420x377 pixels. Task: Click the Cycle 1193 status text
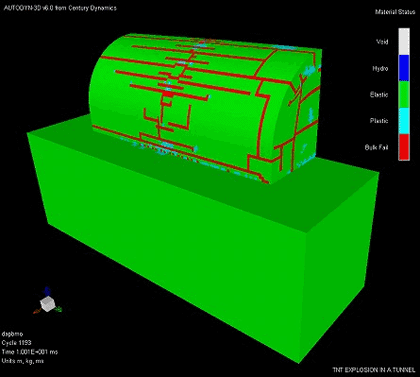[16, 343]
